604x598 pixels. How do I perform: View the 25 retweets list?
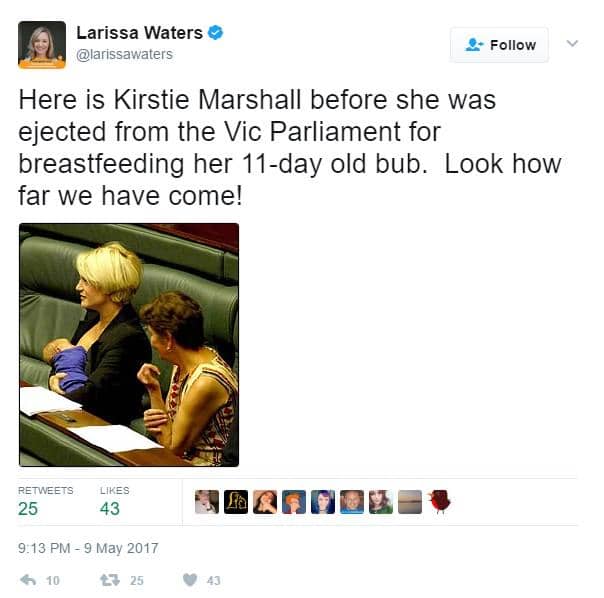(45, 501)
